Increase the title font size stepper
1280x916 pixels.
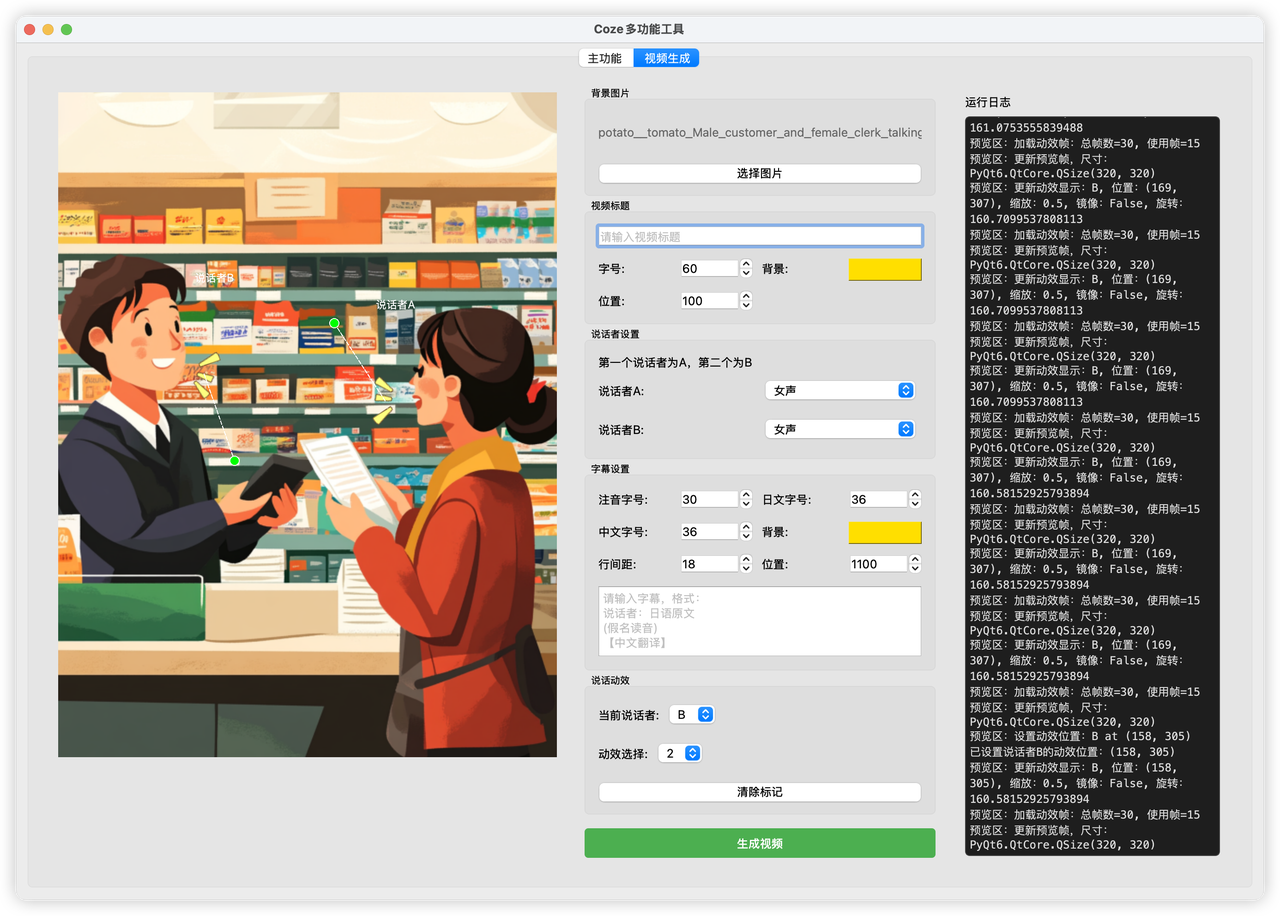745,264
